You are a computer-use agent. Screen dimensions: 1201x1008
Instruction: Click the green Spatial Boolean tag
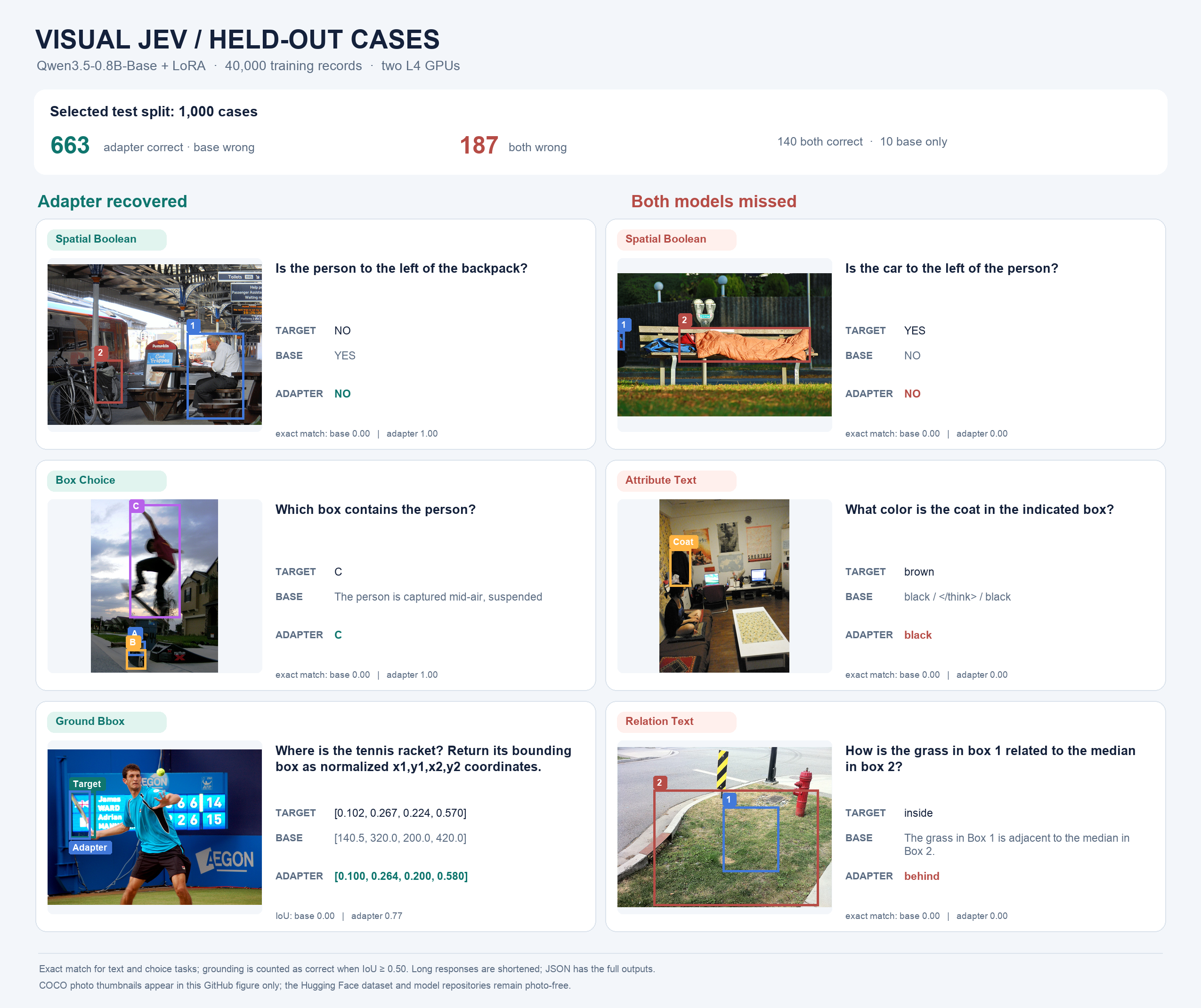click(107, 240)
